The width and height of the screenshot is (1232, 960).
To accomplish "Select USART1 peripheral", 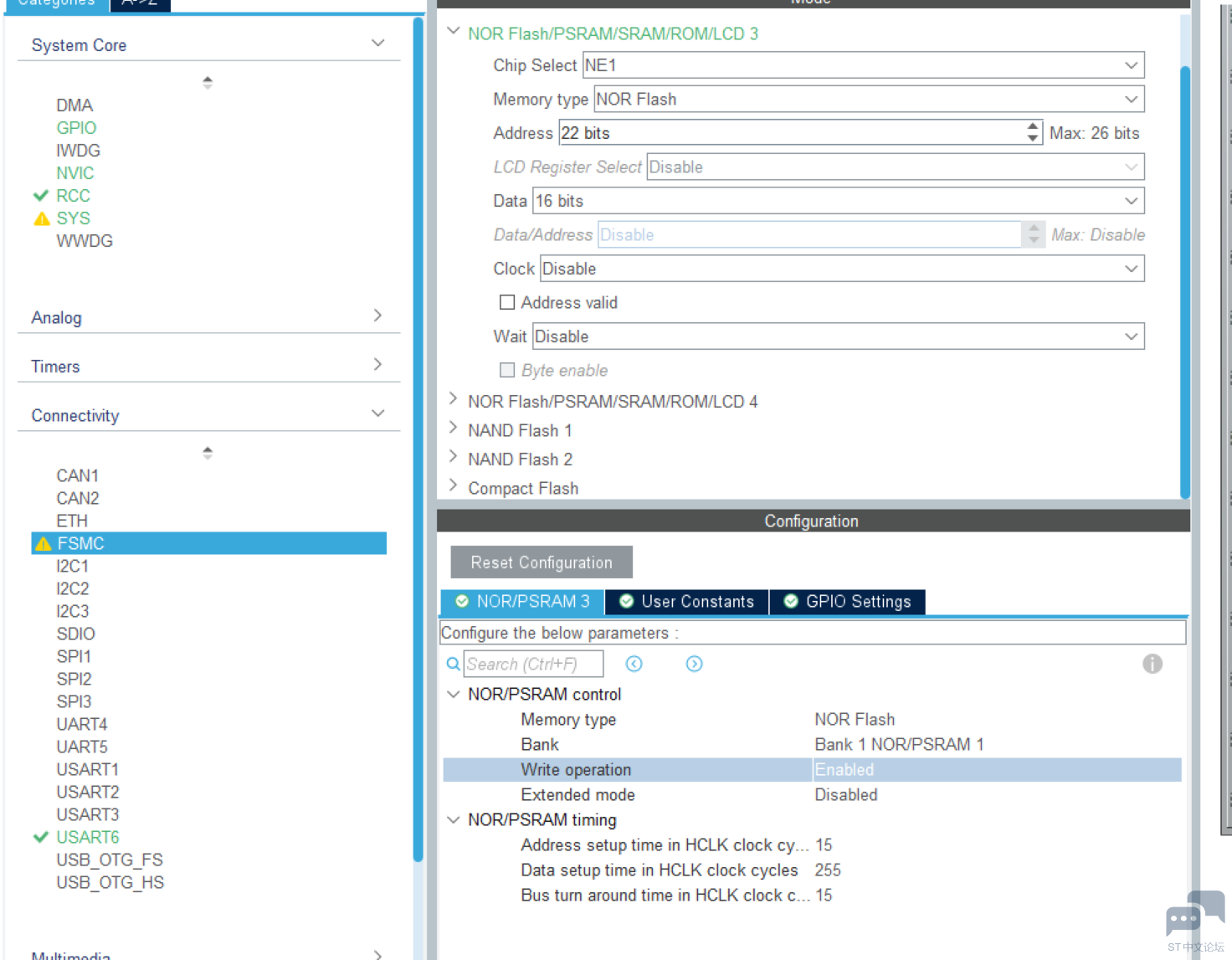I will tap(88, 770).
